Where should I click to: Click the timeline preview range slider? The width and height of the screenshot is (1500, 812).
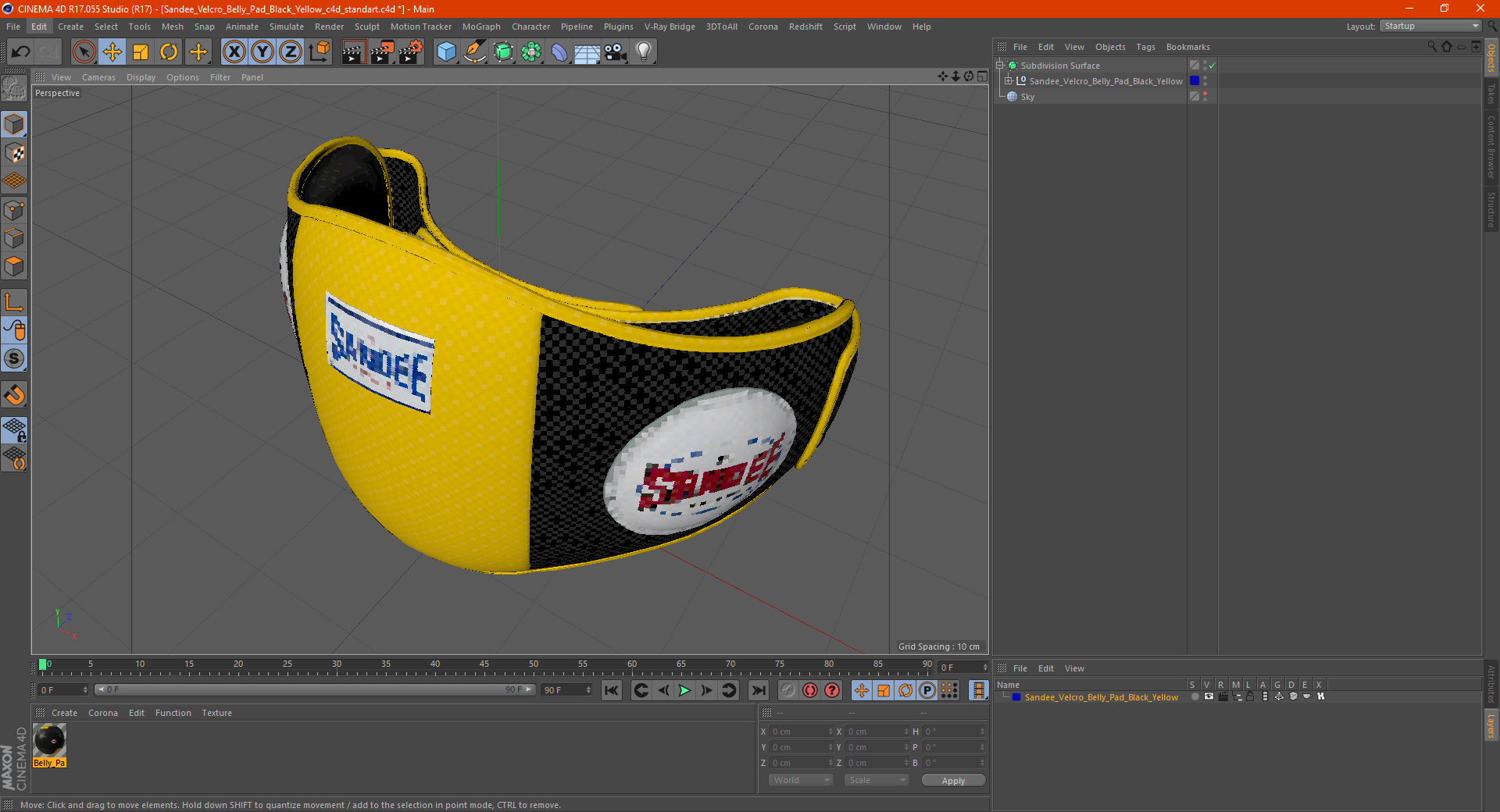(x=315, y=690)
